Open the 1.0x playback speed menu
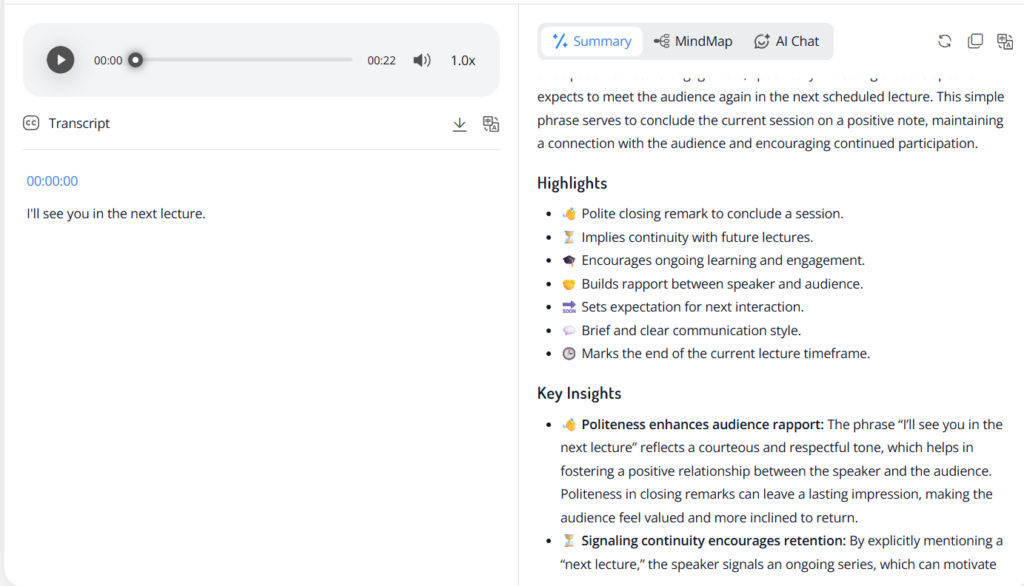 [x=462, y=60]
